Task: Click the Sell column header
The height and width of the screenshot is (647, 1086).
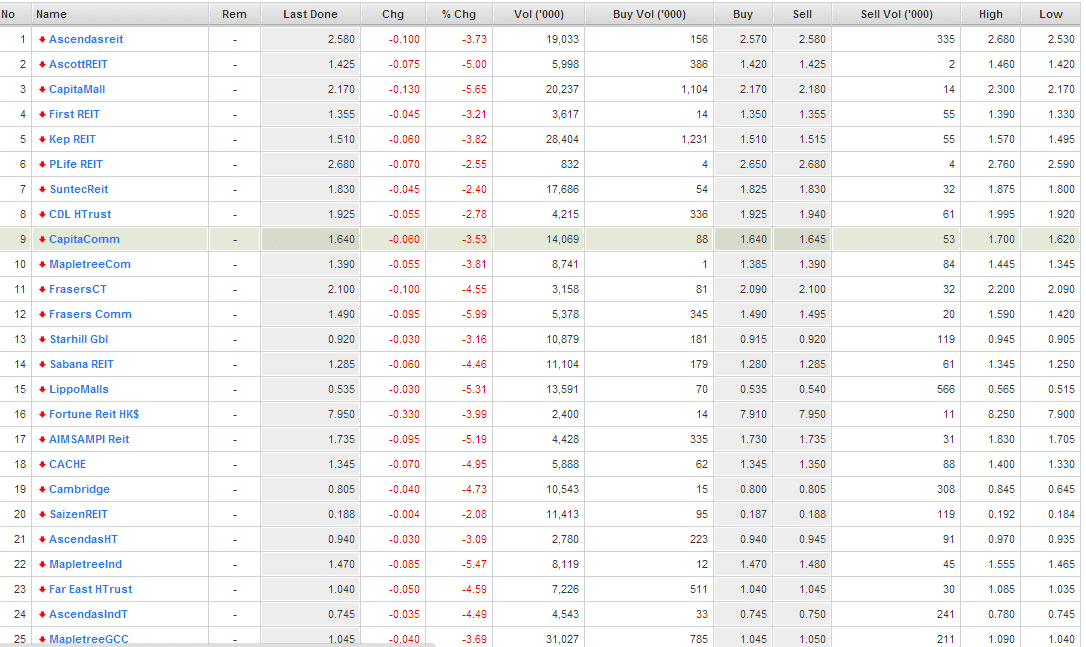Action: coord(802,14)
